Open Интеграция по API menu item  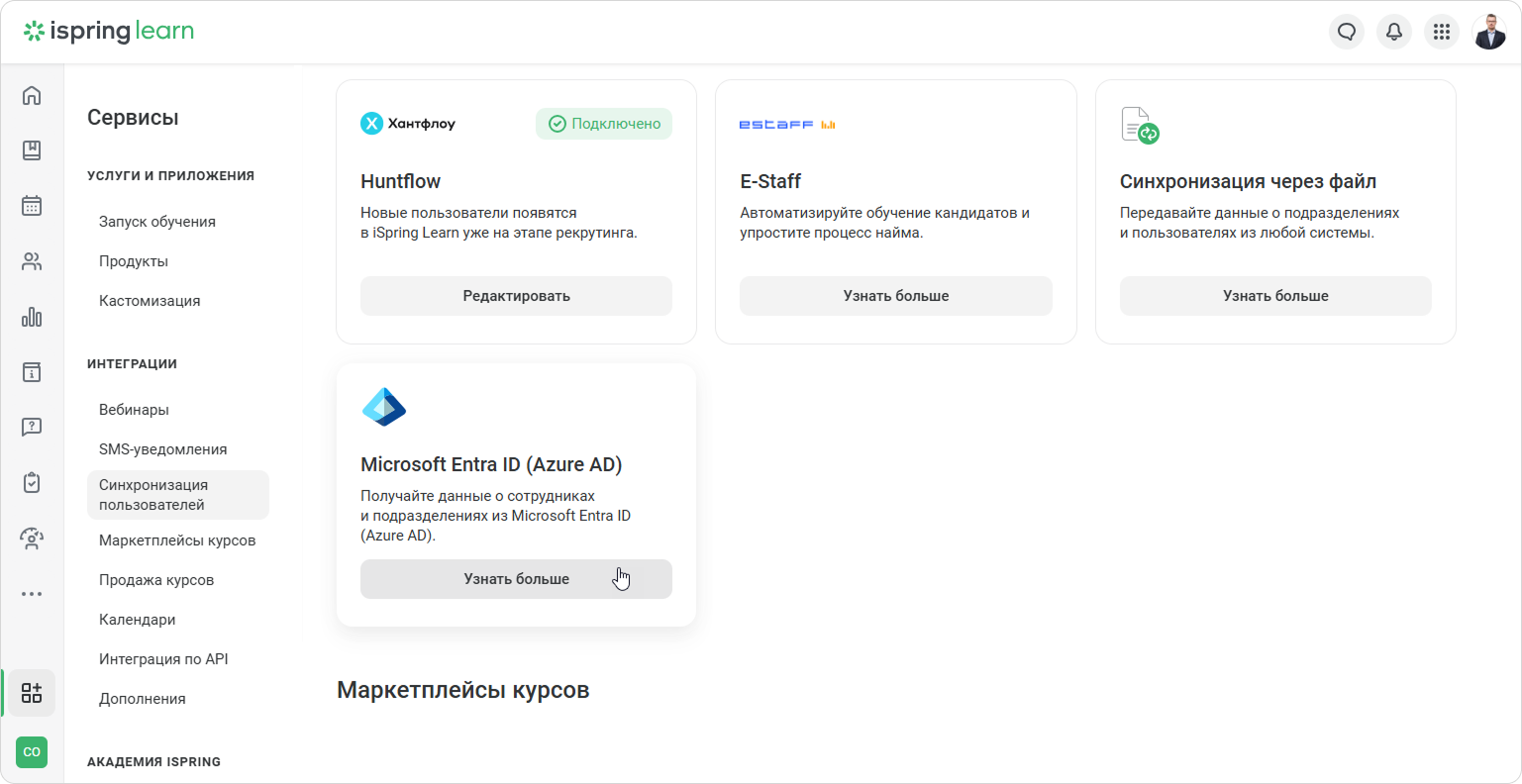[163, 659]
